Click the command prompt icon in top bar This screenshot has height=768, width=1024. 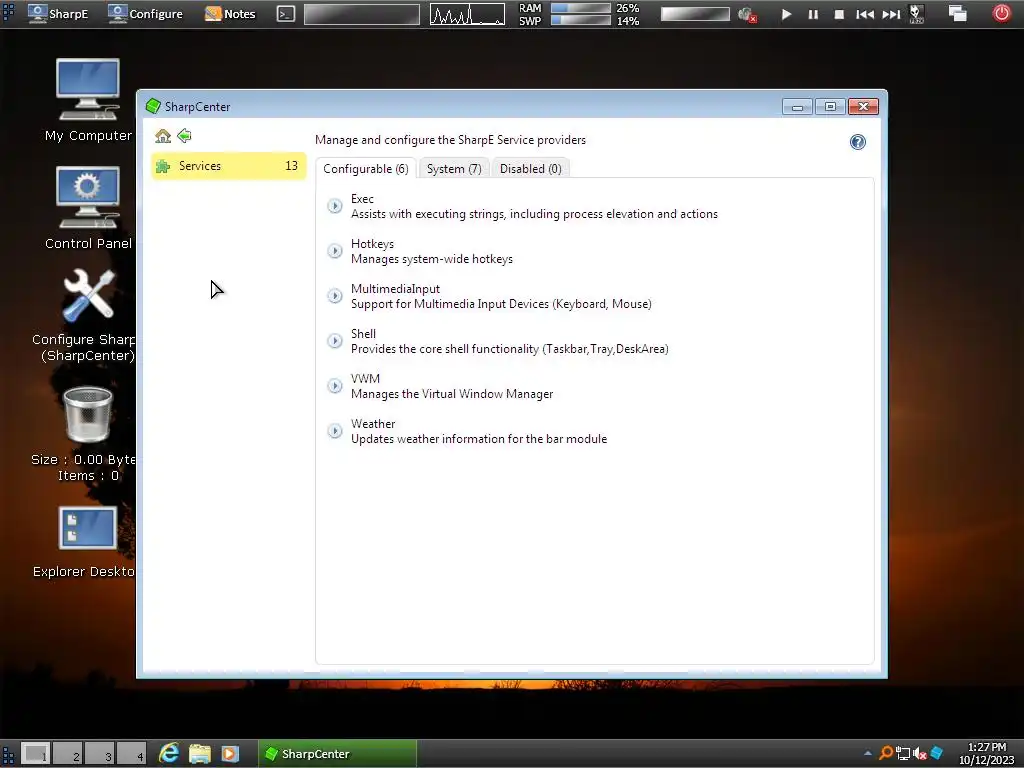click(x=286, y=14)
